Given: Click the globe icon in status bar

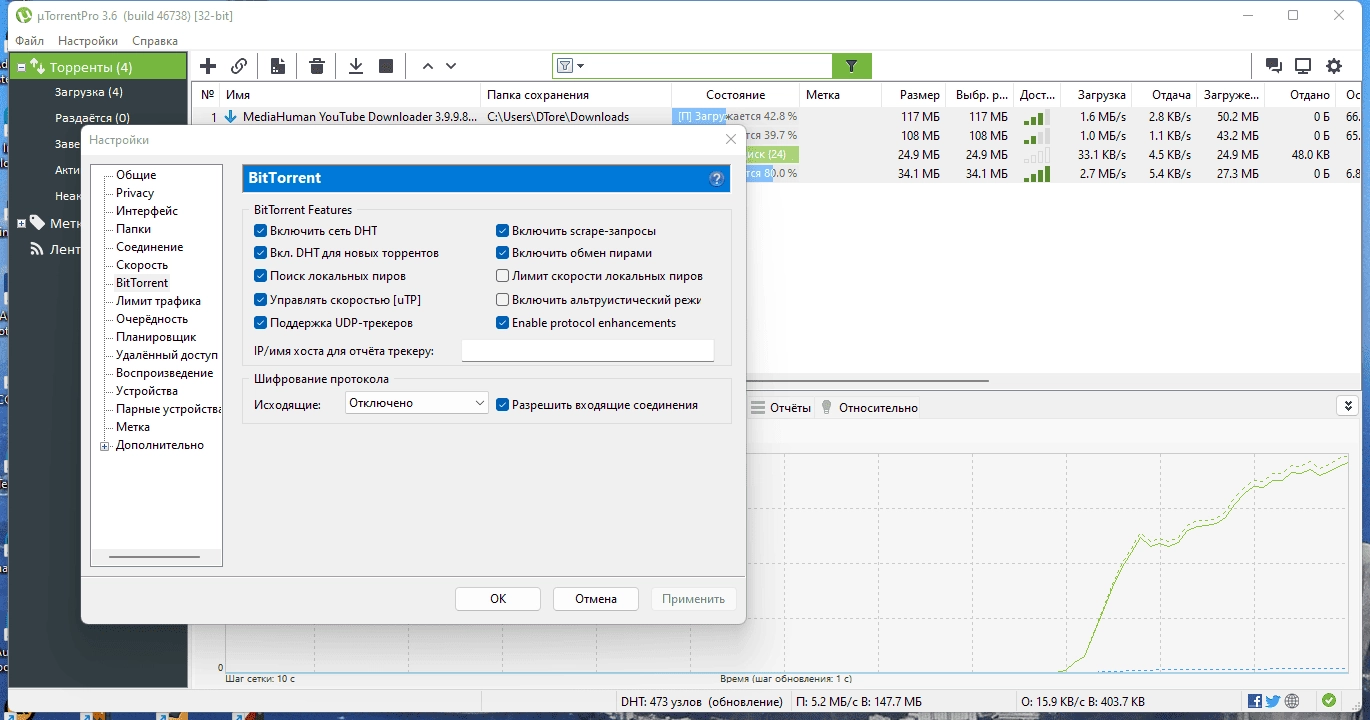Looking at the screenshot, I should (1292, 701).
